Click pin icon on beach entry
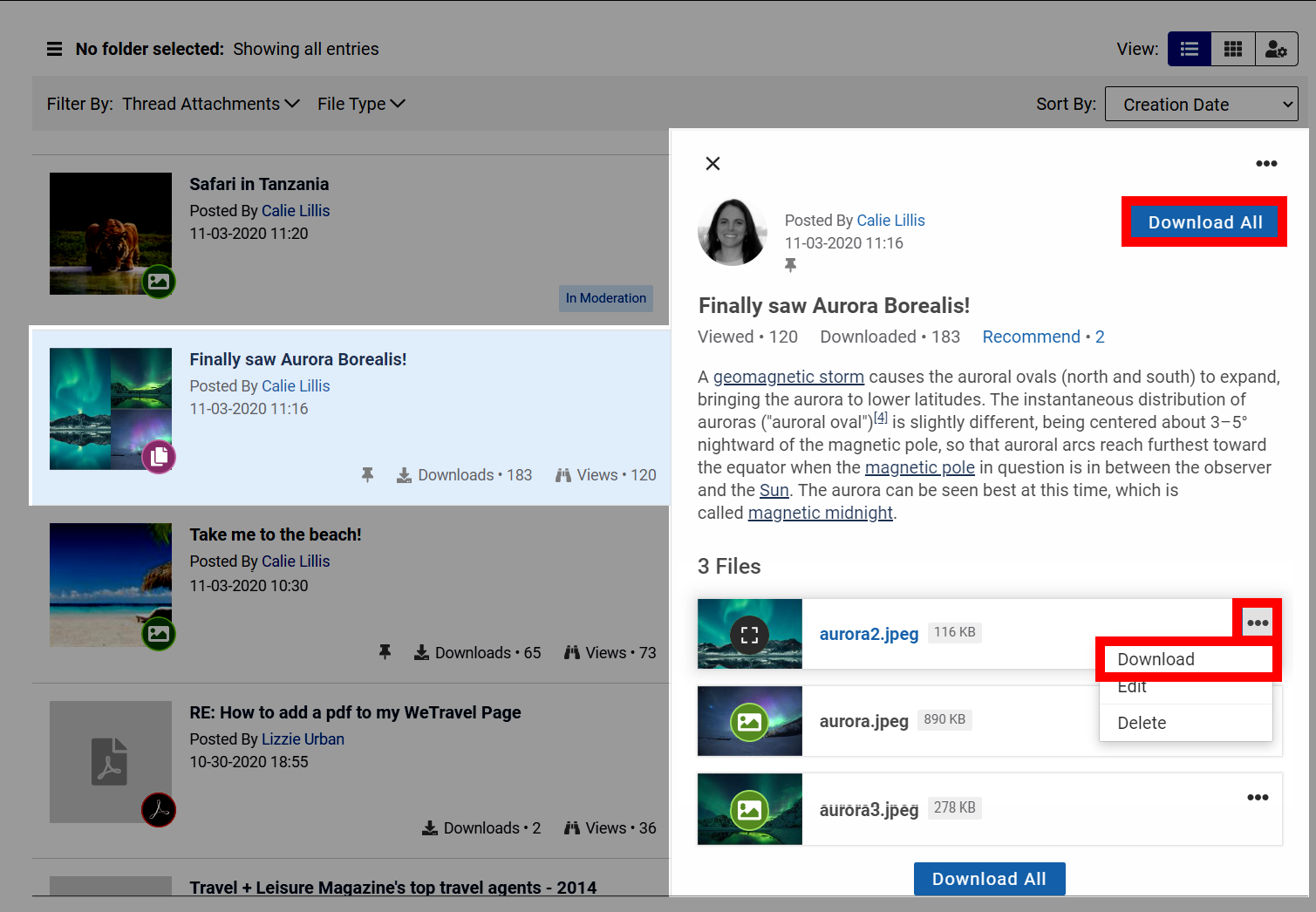This screenshot has width=1316, height=912. (385, 652)
